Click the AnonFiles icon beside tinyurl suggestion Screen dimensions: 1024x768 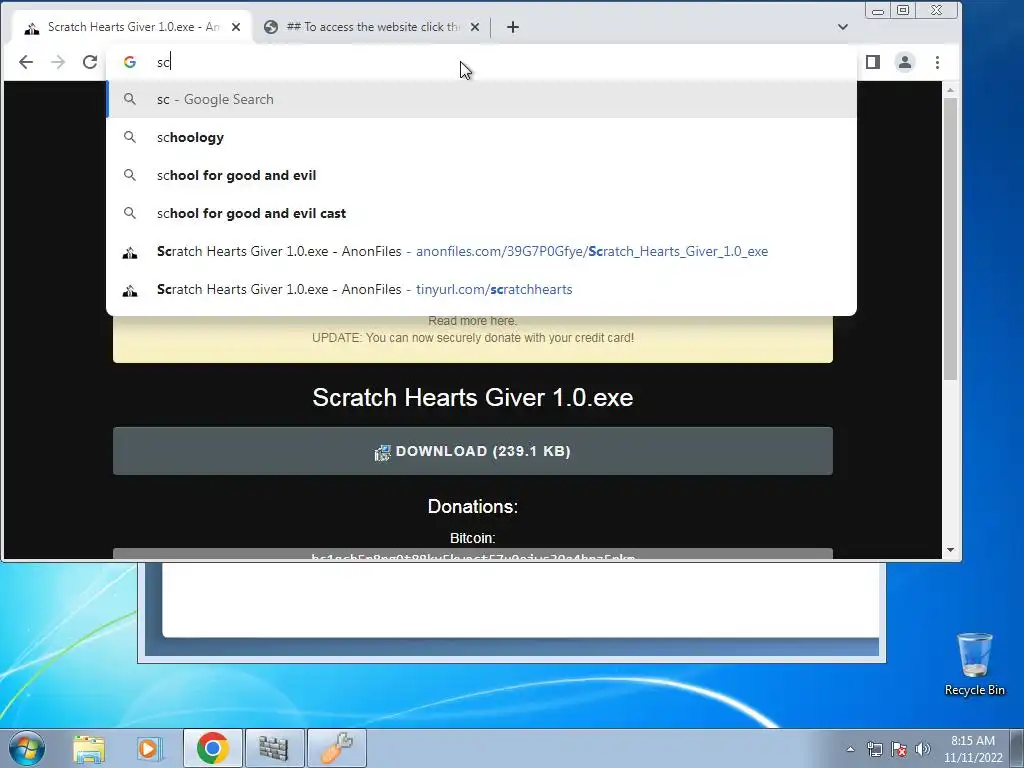[130, 290]
